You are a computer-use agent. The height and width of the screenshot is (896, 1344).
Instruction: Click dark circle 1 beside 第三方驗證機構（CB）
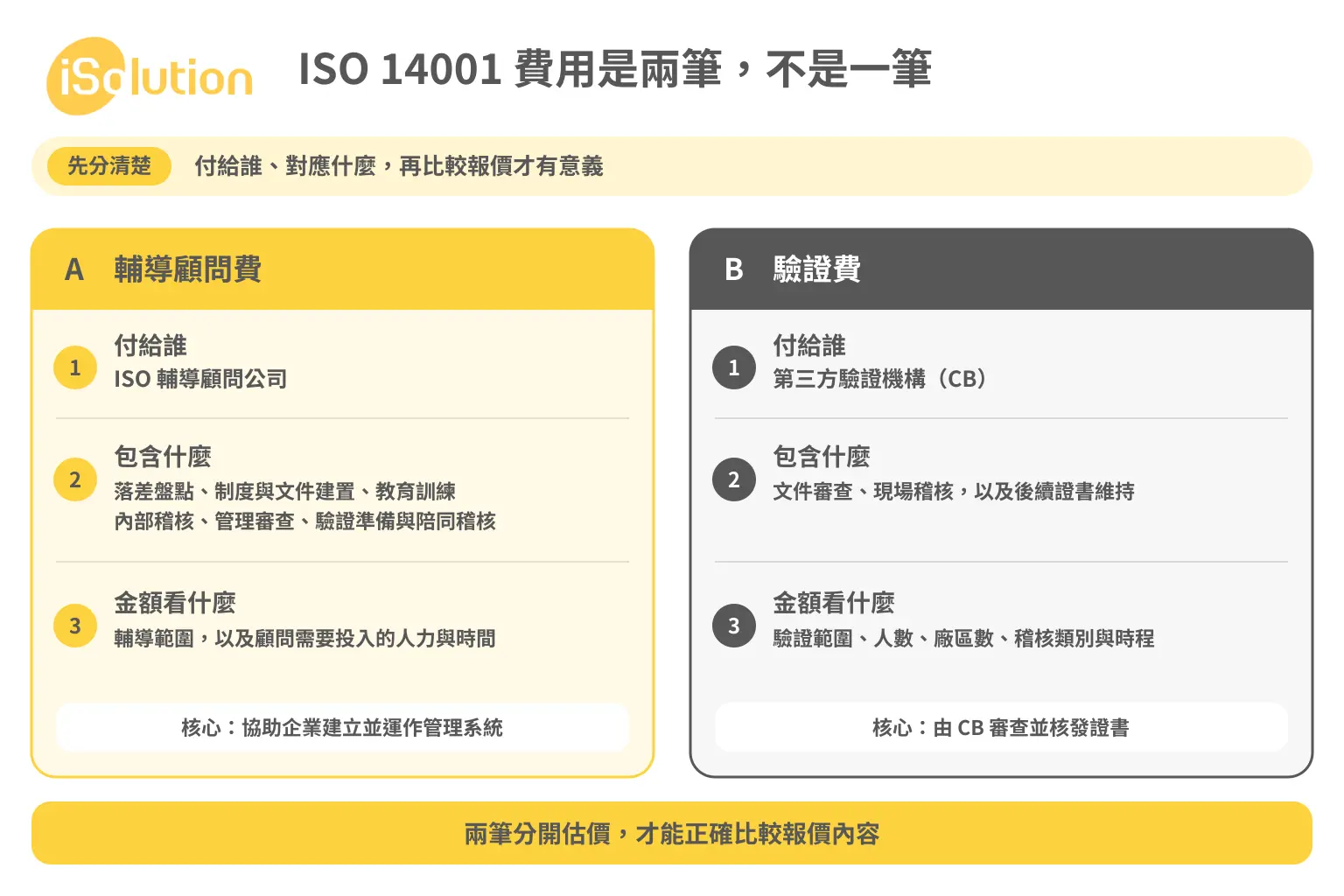tap(734, 367)
